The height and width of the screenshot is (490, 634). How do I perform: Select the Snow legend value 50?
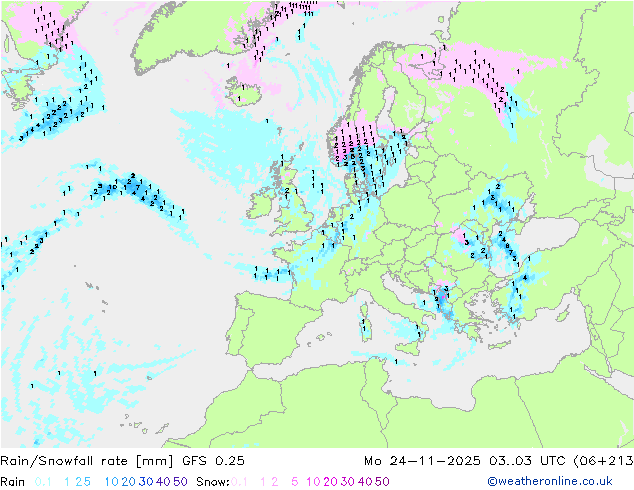(x=383, y=482)
